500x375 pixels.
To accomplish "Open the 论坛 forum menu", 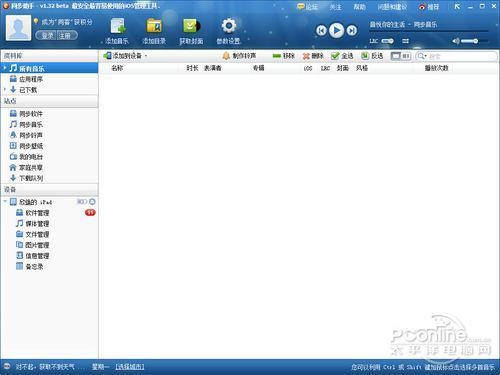I will (x=307, y=7).
